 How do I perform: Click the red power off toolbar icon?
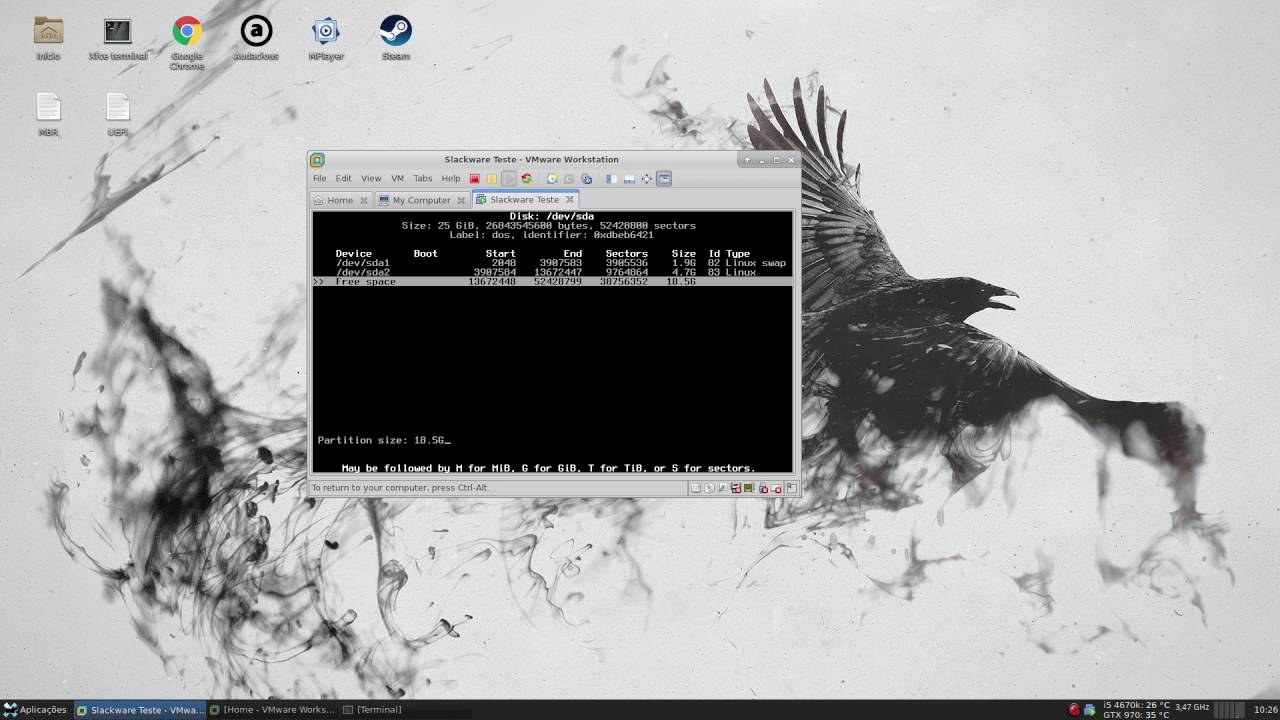pos(475,179)
